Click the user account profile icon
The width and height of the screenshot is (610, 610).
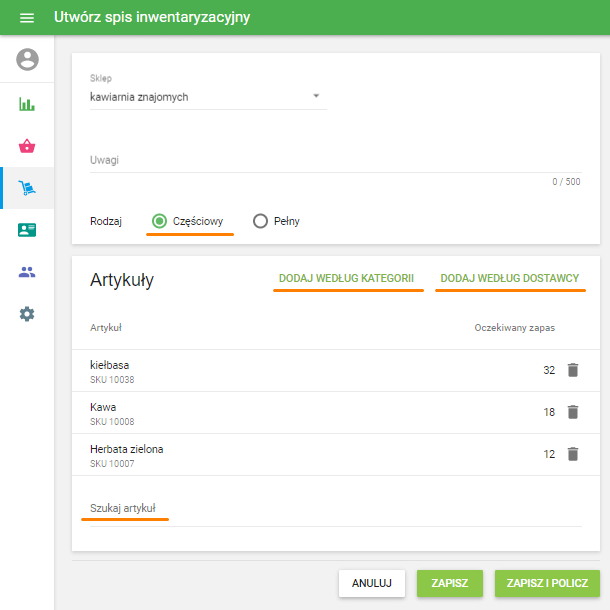tap(27, 60)
